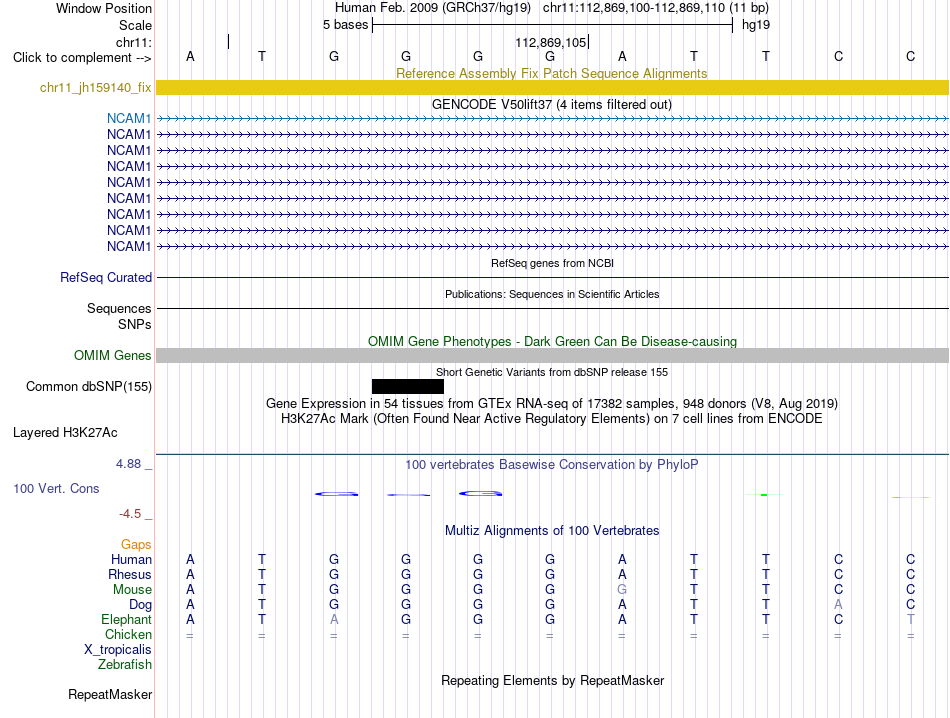Image resolution: width=950 pixels, height=718 pixels.
Task: Click the 100 Vert. Cons label
Action: (x=56, y=488)
